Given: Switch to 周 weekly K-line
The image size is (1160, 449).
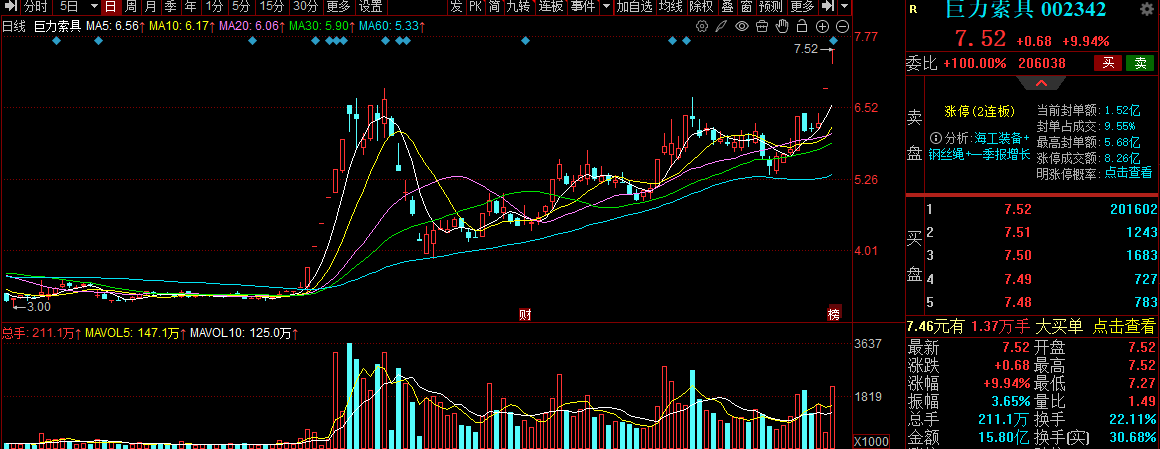Looking at the screenshot, I should (x=130, y=7).
